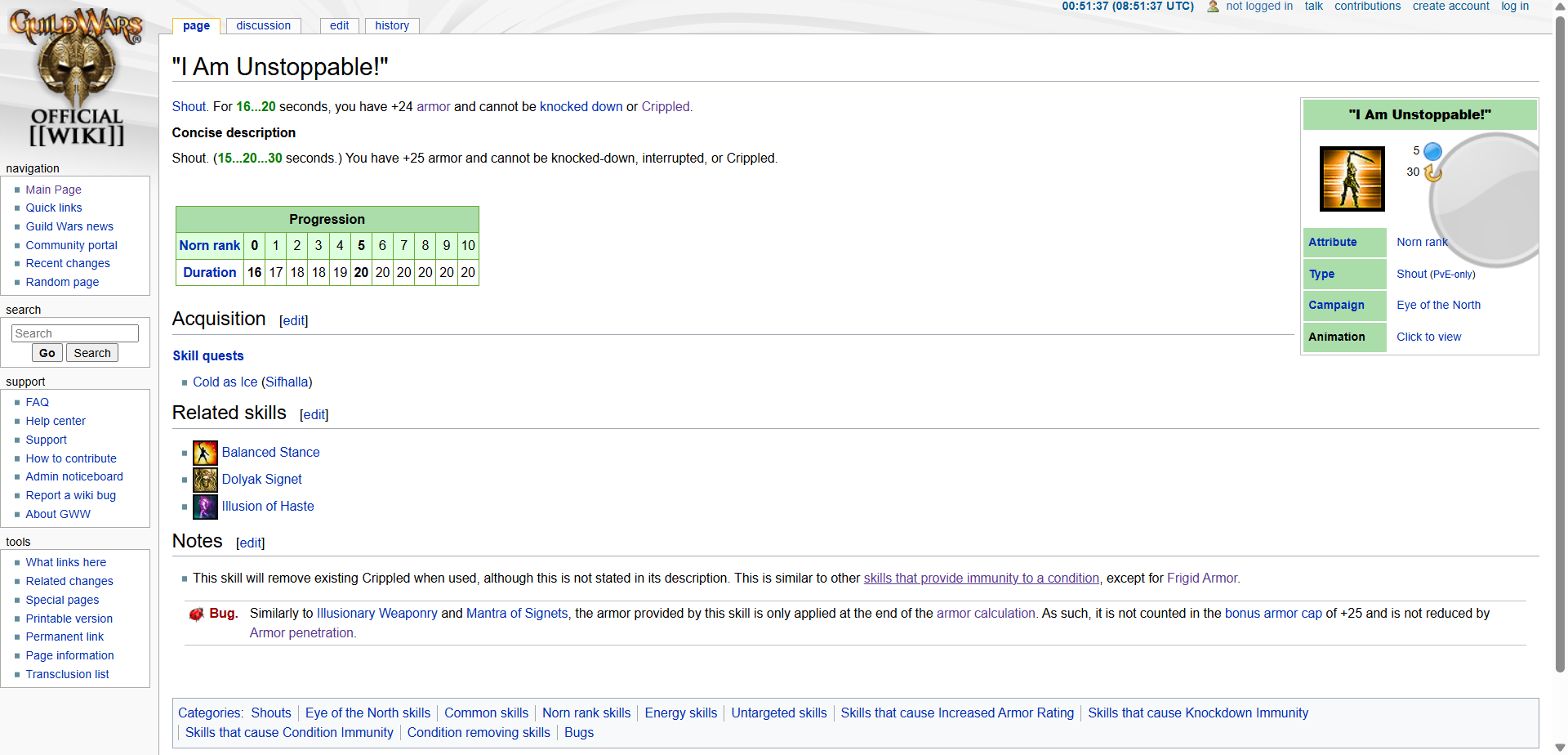Screen dimensions: 1568x755
Task: Open Printable version
Action: [69, 619]
